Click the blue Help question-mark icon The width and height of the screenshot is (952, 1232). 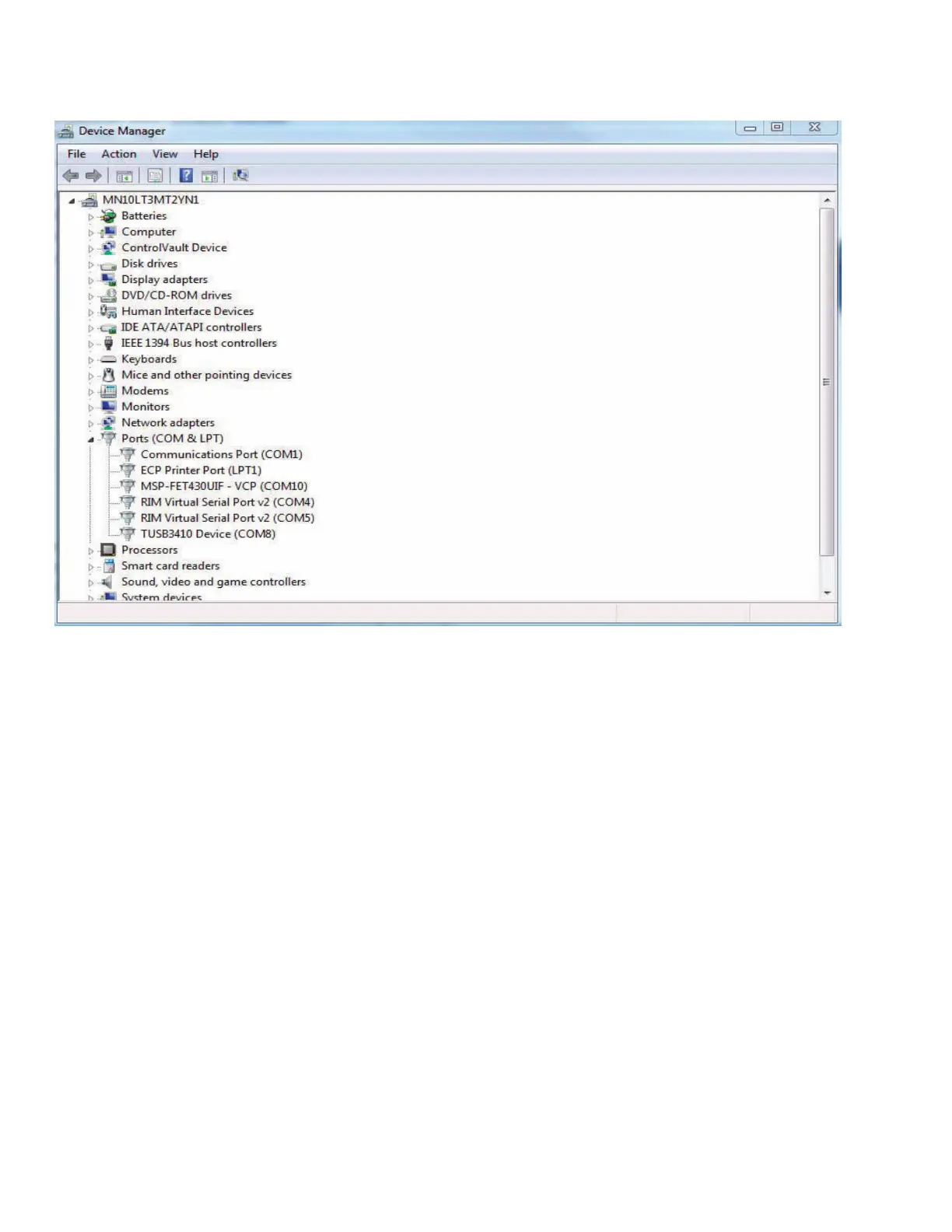[186, 176]
